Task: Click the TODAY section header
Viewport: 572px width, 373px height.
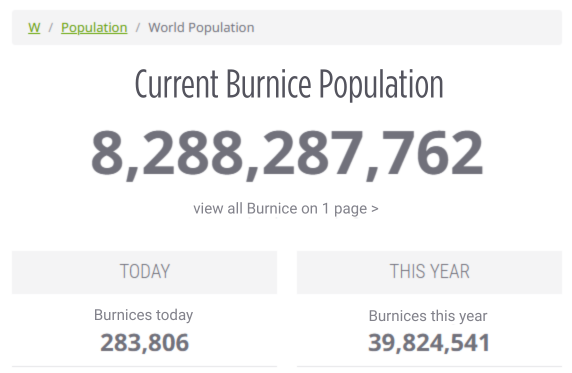Action: pyautogui.click(x=144, y=272)
